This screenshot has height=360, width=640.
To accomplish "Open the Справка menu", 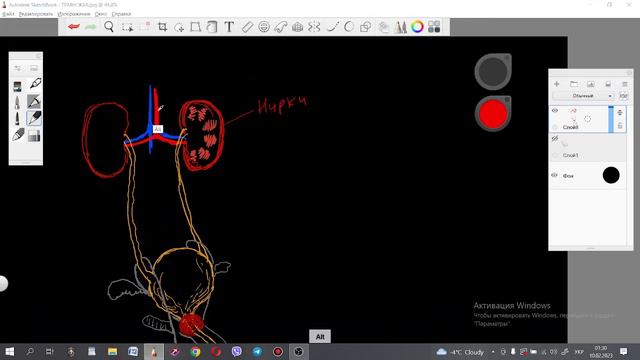I will [x=121, y=14].
